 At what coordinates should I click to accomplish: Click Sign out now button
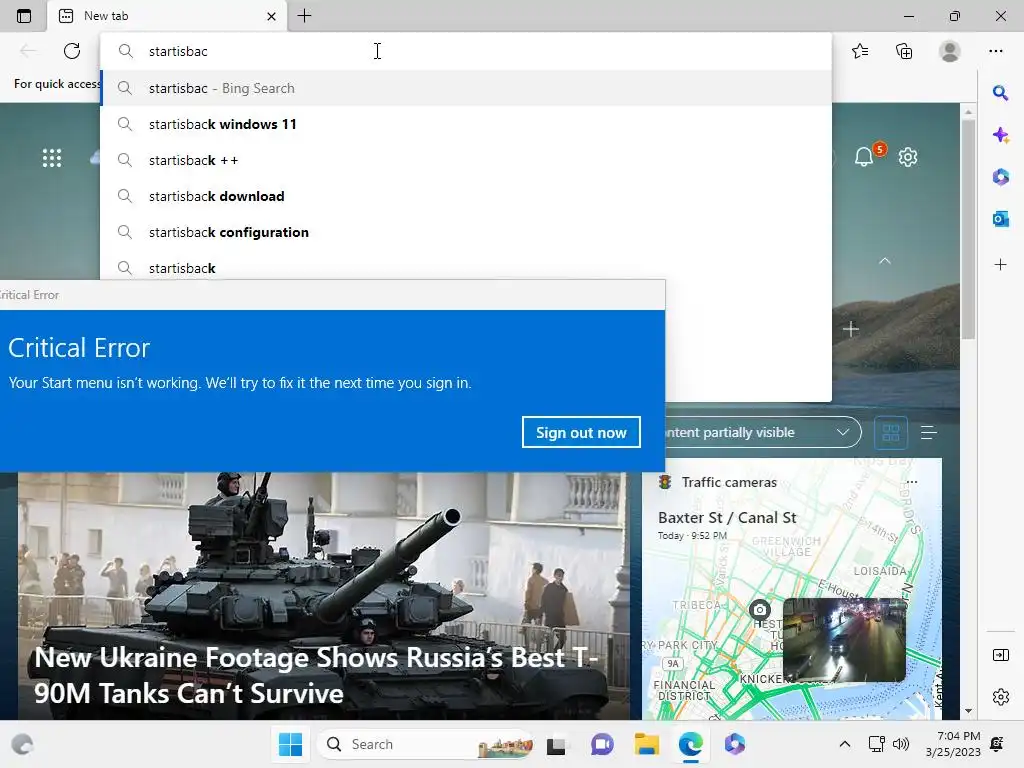(x=581, y=432)
